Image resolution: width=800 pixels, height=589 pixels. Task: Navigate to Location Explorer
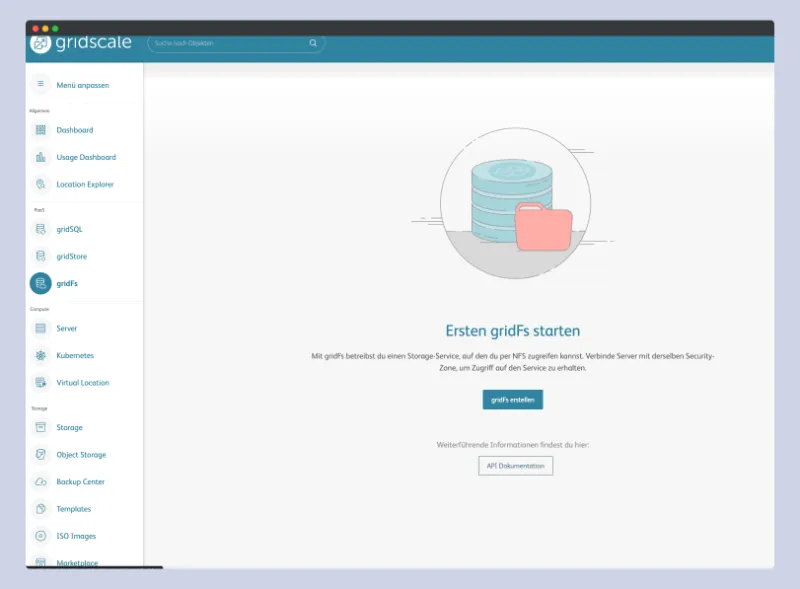point(85,184)
